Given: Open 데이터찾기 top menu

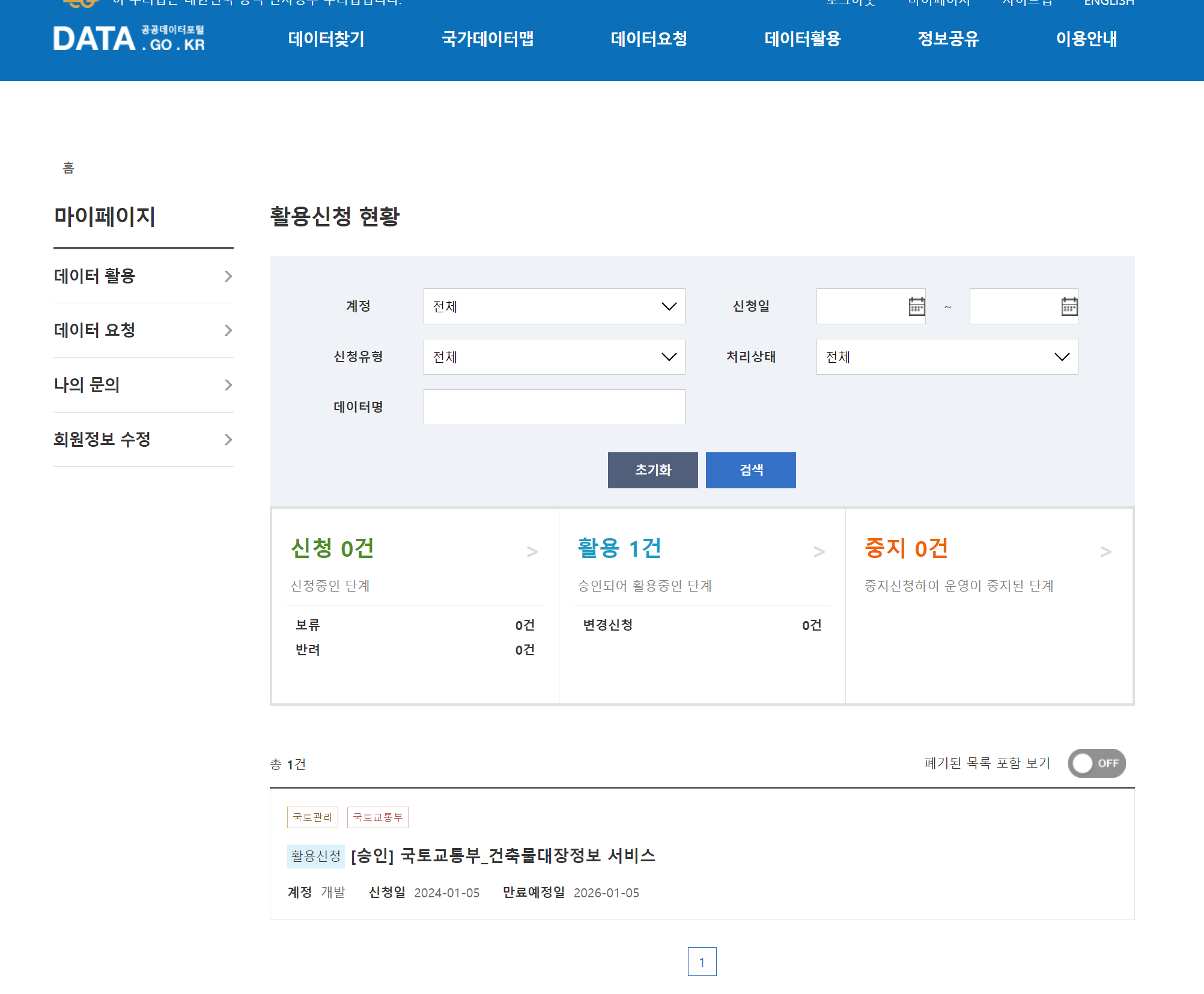Looking at the screenshot, I should (x=326, y=39).
